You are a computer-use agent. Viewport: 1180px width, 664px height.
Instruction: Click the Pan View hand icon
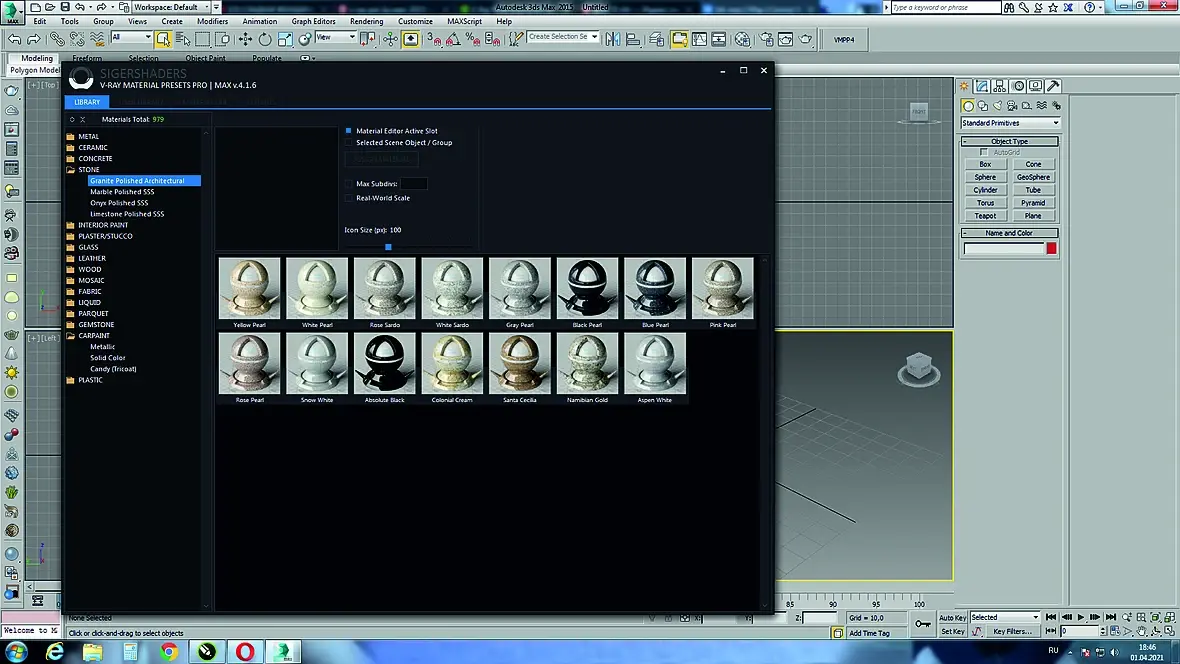tap(1141, 631)
